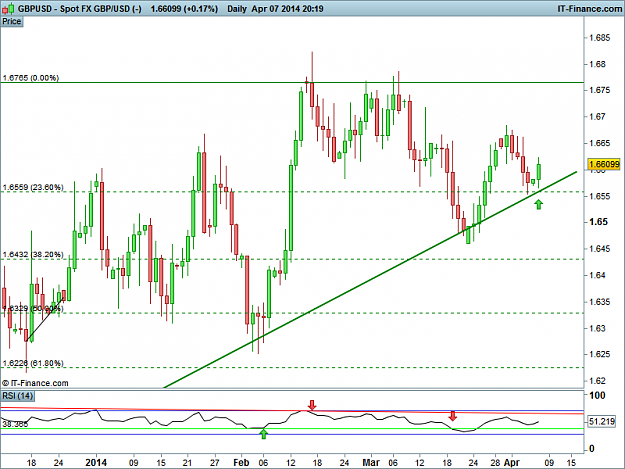Click the Feb label on the time axis

pos(241,463)
